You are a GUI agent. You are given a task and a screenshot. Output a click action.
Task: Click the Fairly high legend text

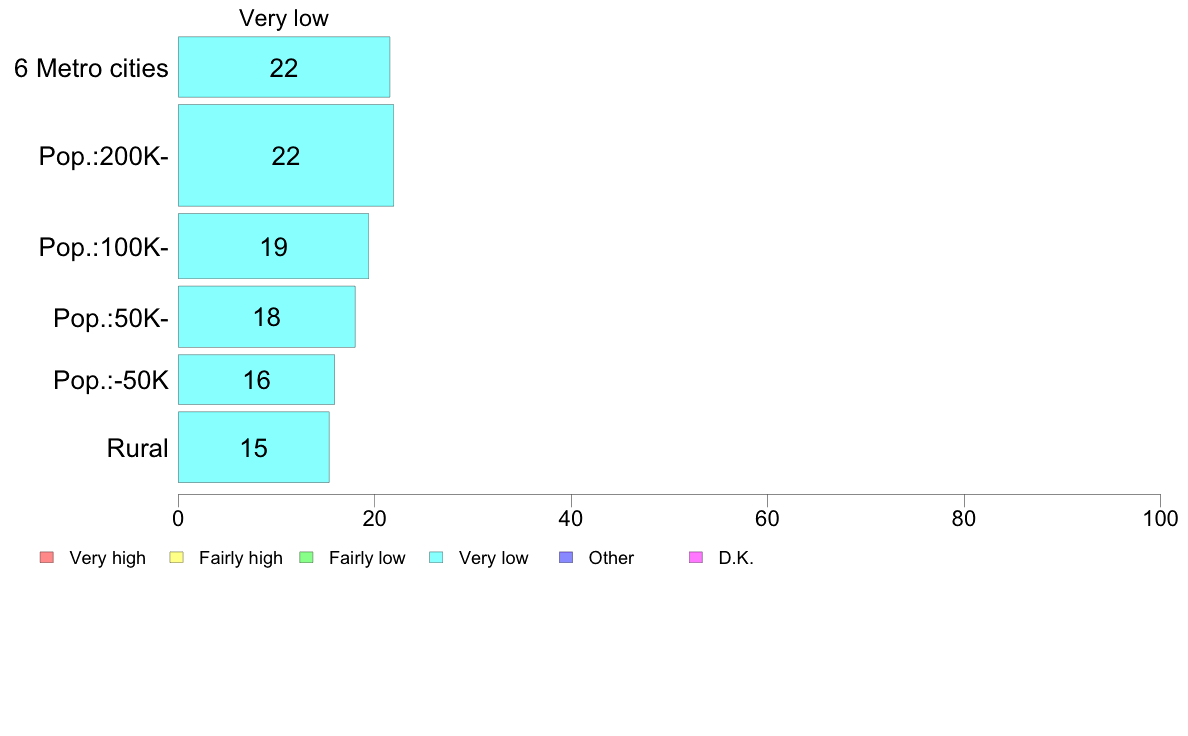coord(241,559)
